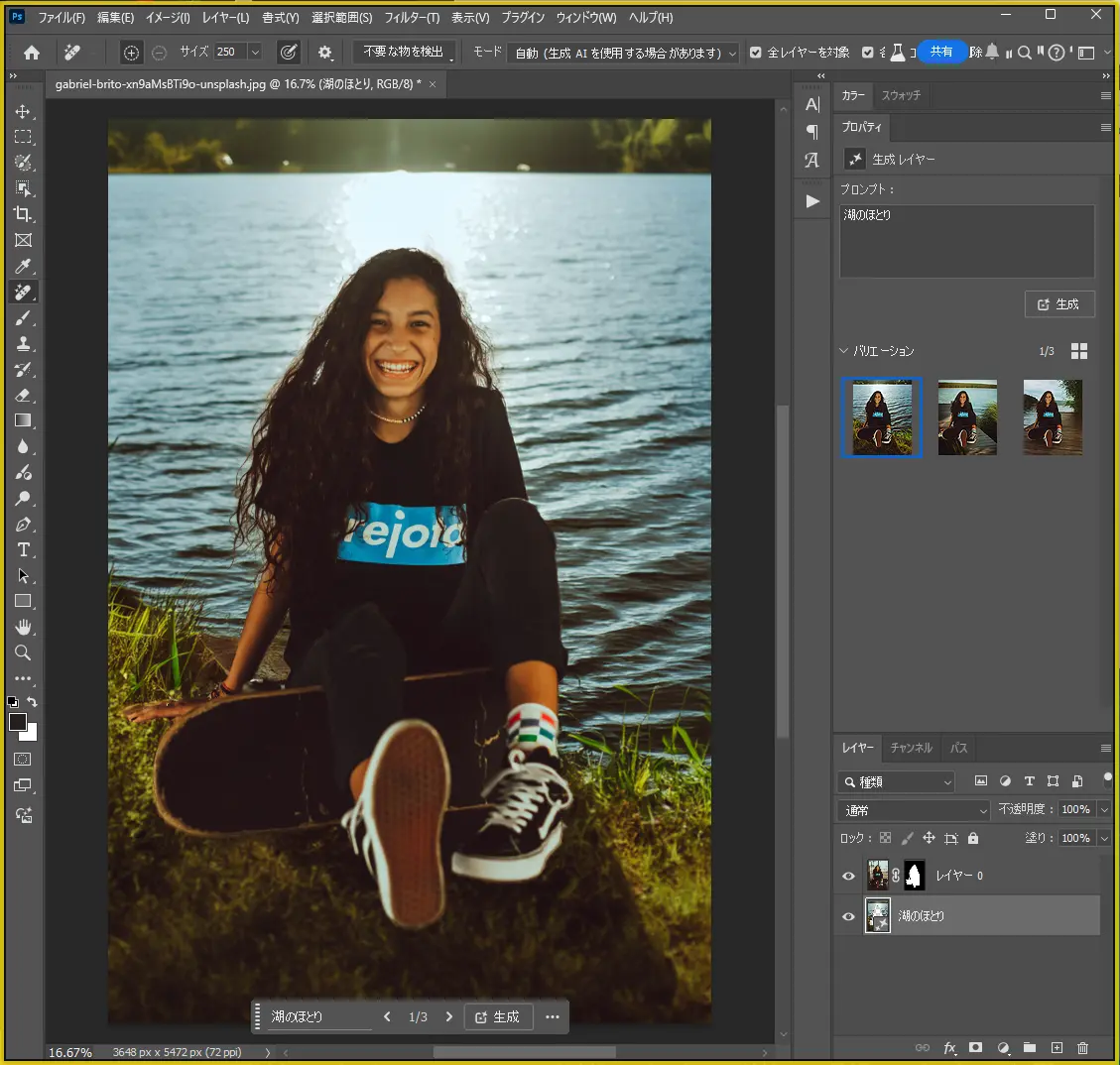This screenshot has height=1065, width=1120.
Task: Go to next variation in task bar
Action: (x=448, y=1017)
